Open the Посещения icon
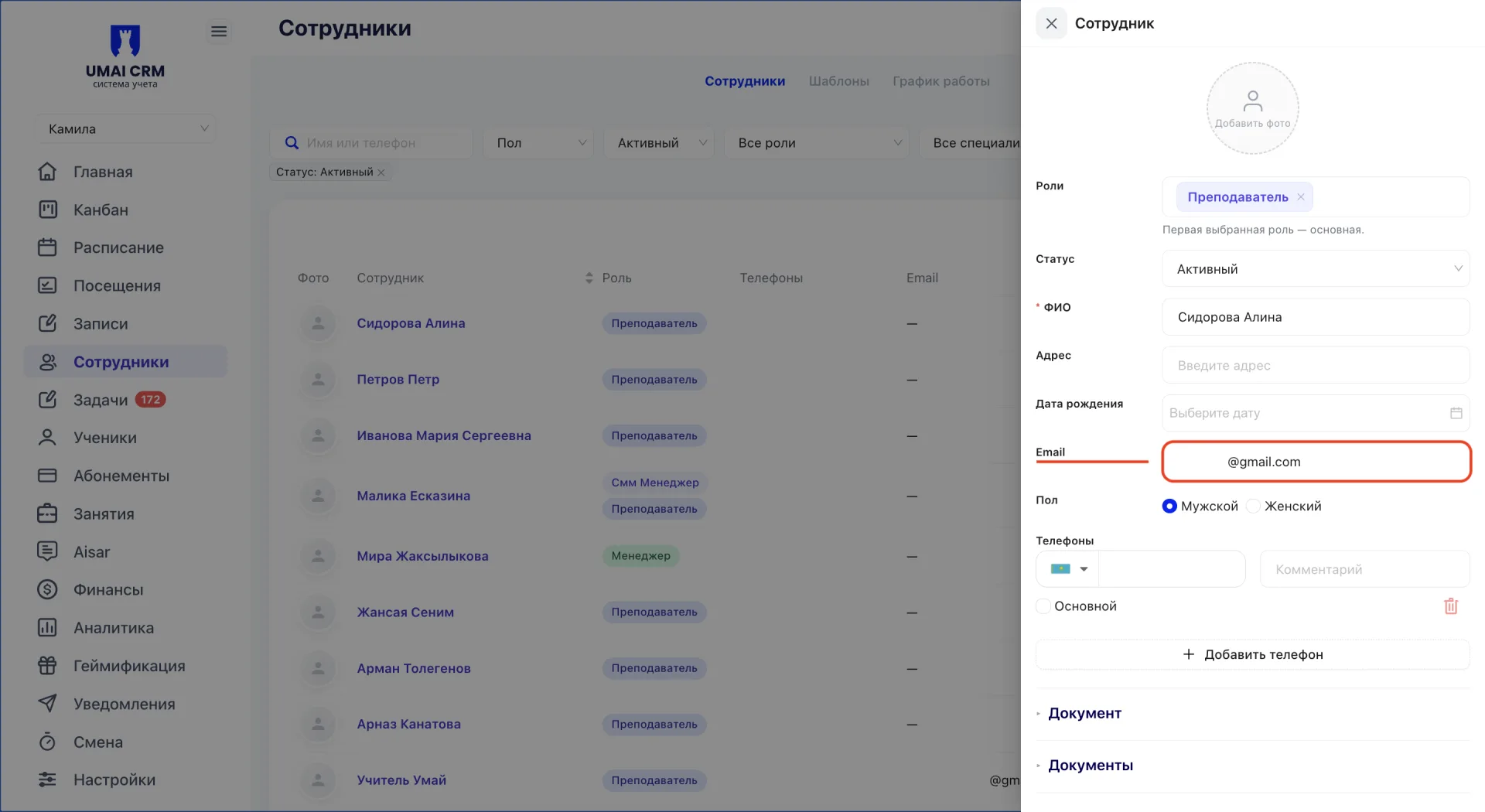The width and height of the screenshot is (1485, 812). click(47, 285)
